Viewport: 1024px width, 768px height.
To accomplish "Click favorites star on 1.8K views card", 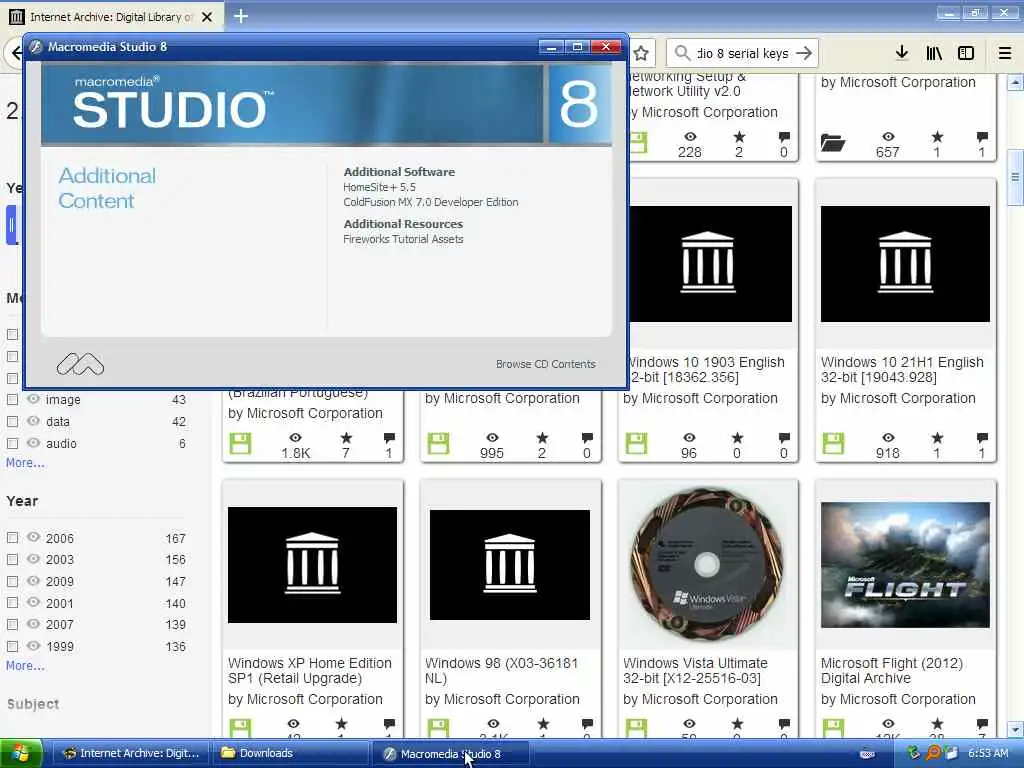I will click(x=346, y=438).
